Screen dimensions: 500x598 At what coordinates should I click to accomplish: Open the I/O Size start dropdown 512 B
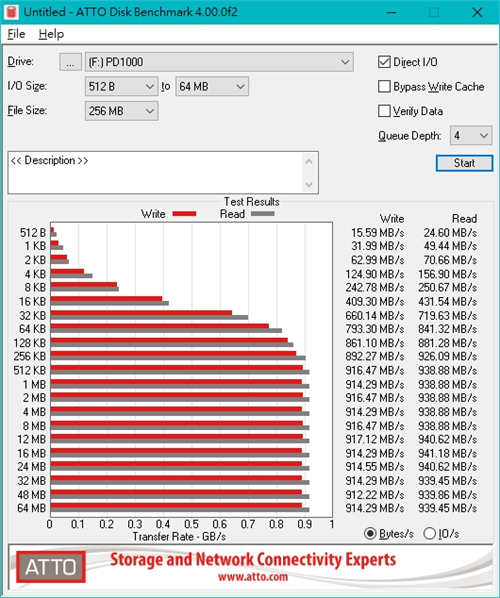point(121,87)
